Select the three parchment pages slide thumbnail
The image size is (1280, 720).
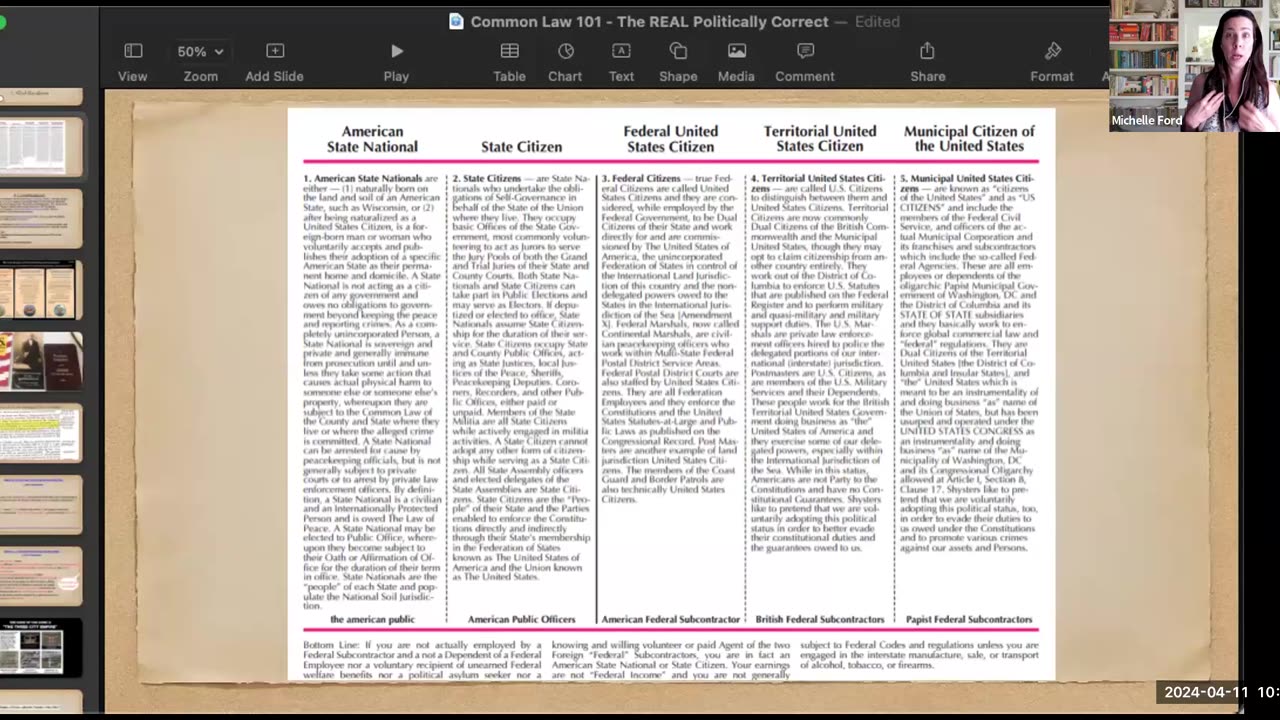click(x=41, y=290)
